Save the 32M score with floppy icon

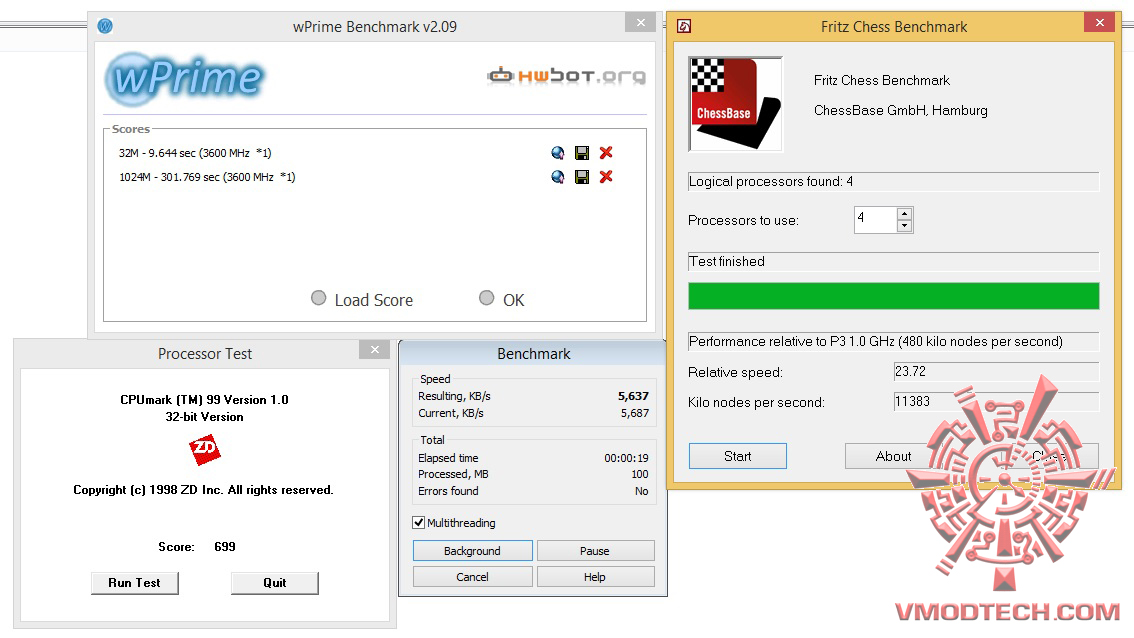[581, 153]
